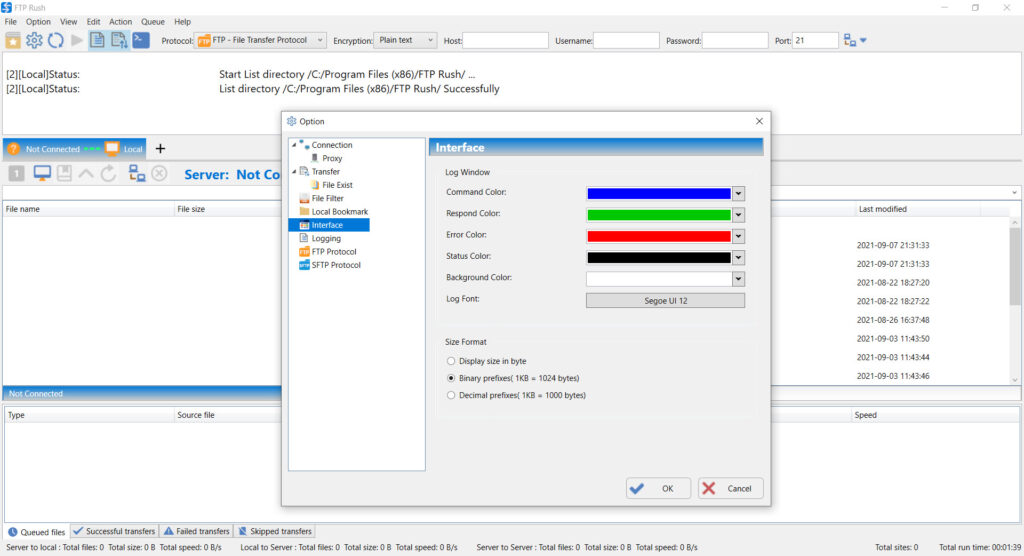Image resolution: width=1024 pixels, height=556 pixels.
Task: Open the Encryption Plain text dropdown
Action: click(405, 41)
